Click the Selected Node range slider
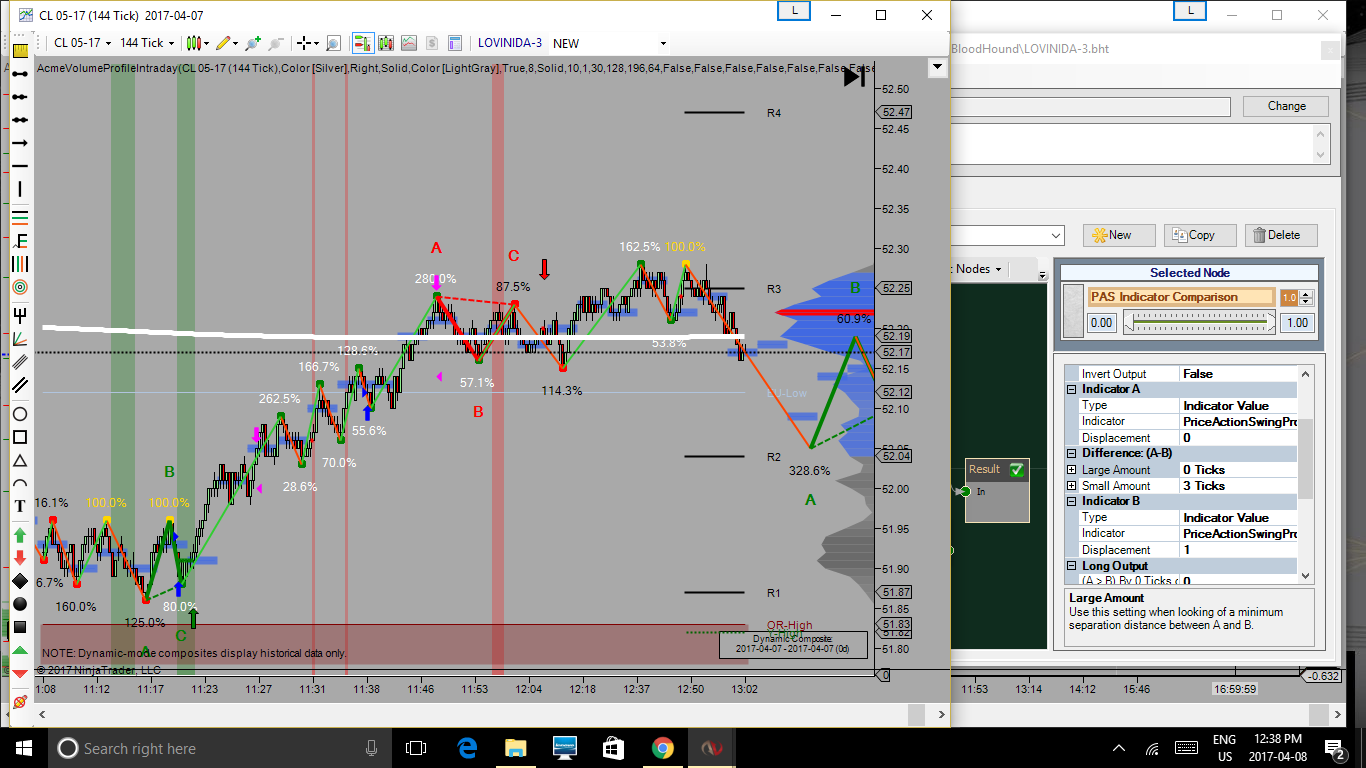The image size is (1366, 768). 1198,322
